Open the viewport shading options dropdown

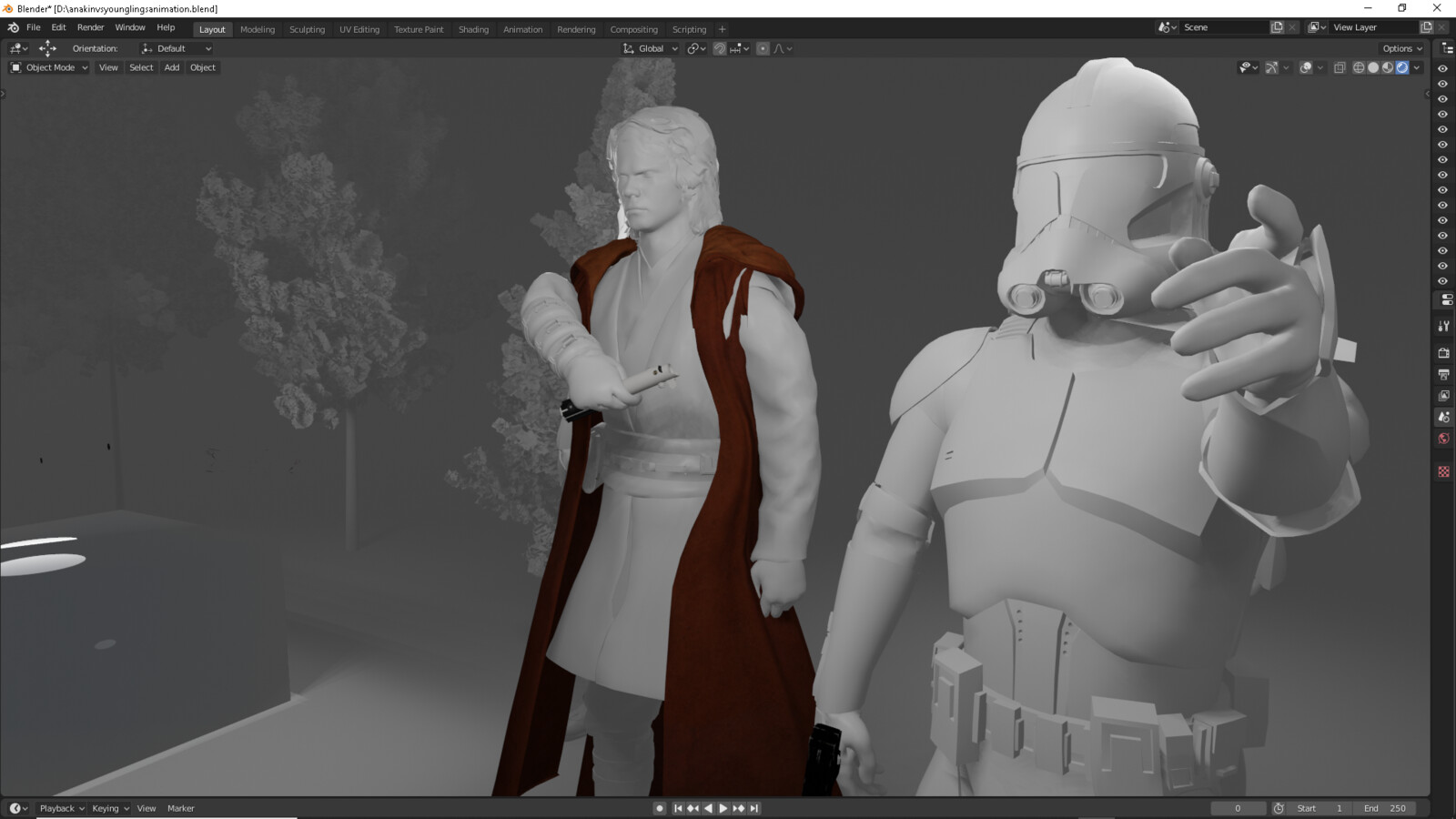(x=1417, y=67)
